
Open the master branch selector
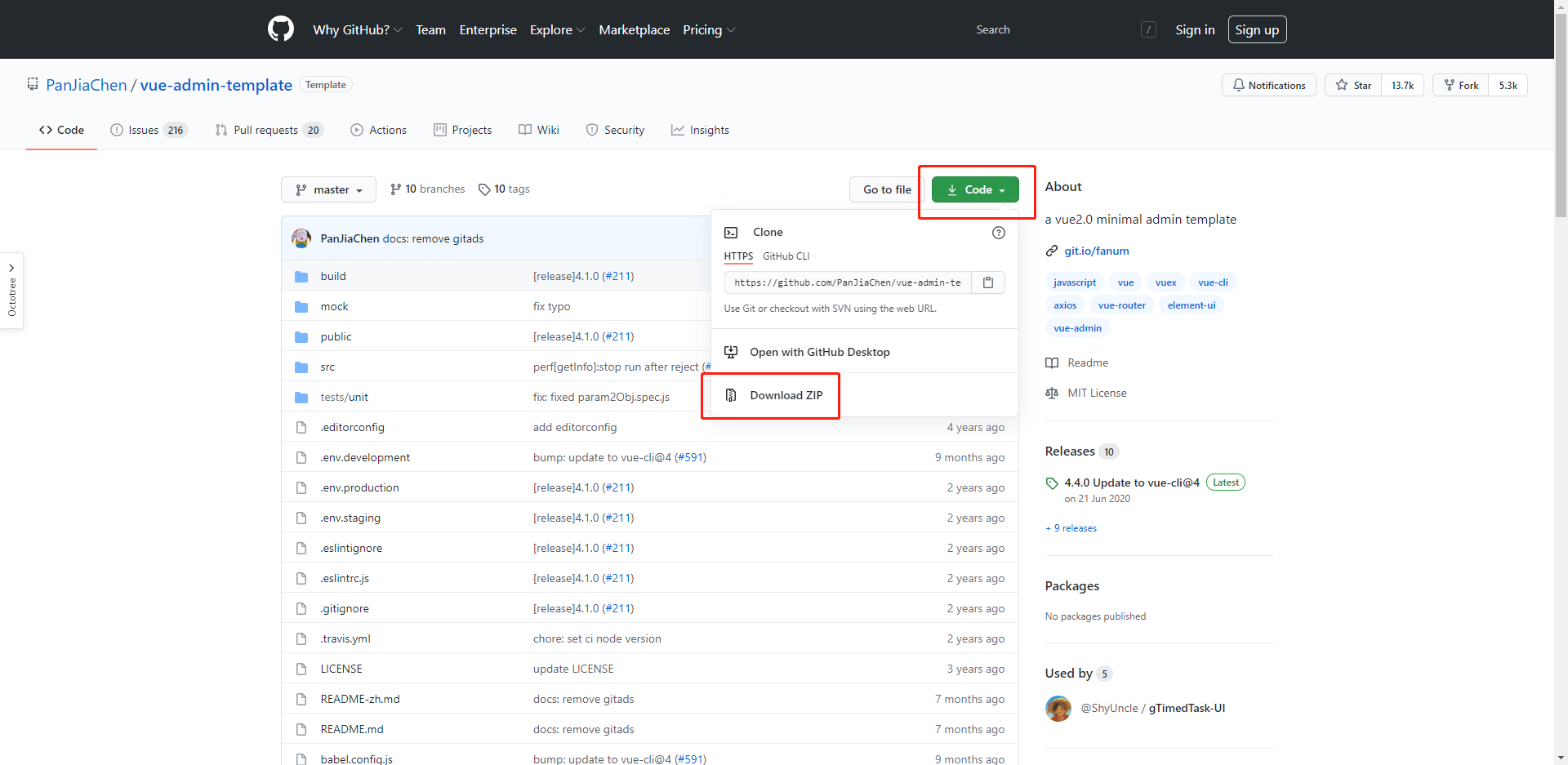pyautogui.click(x=328, y=189)
